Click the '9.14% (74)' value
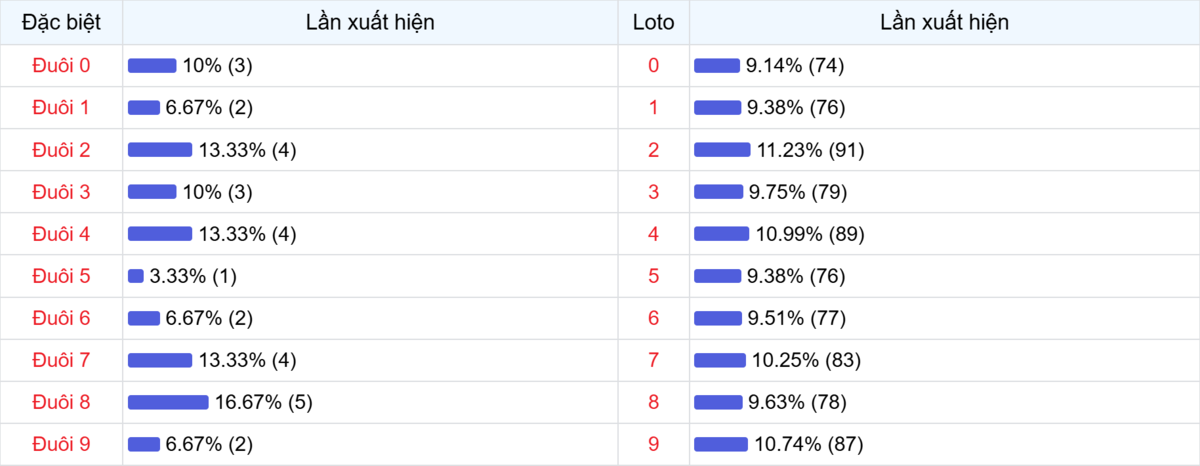The image size is (1200, 466). [x=796, y=66]
